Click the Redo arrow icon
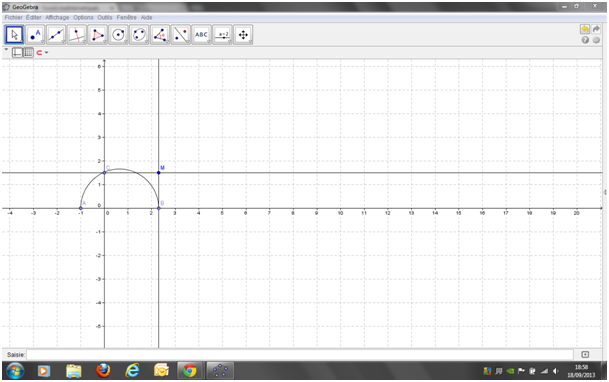Screen dimensions: 609x382 point(596,29)
